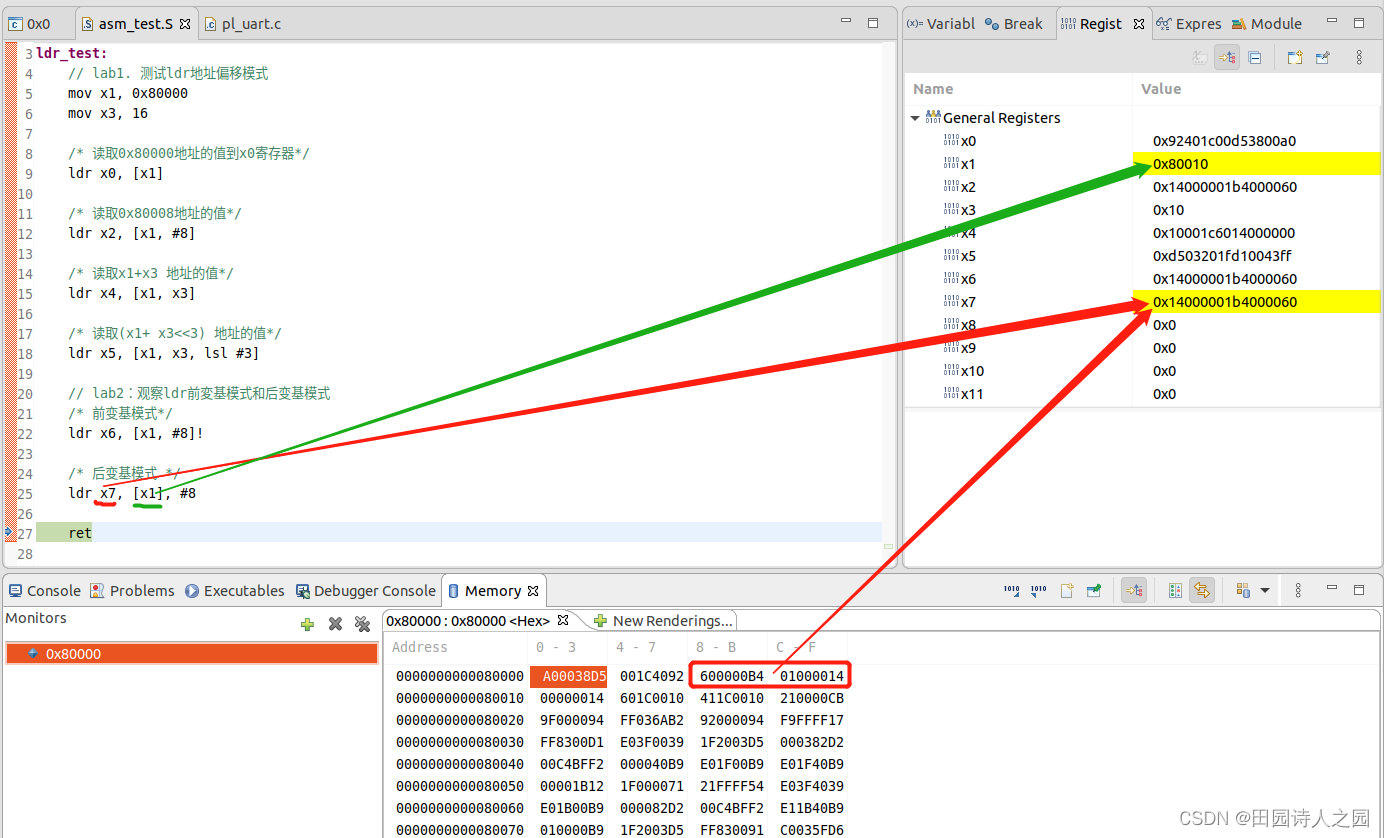Click the ret instruction on line 27
The height and width of the screenshot is (838, 1384).
[80, 533]
